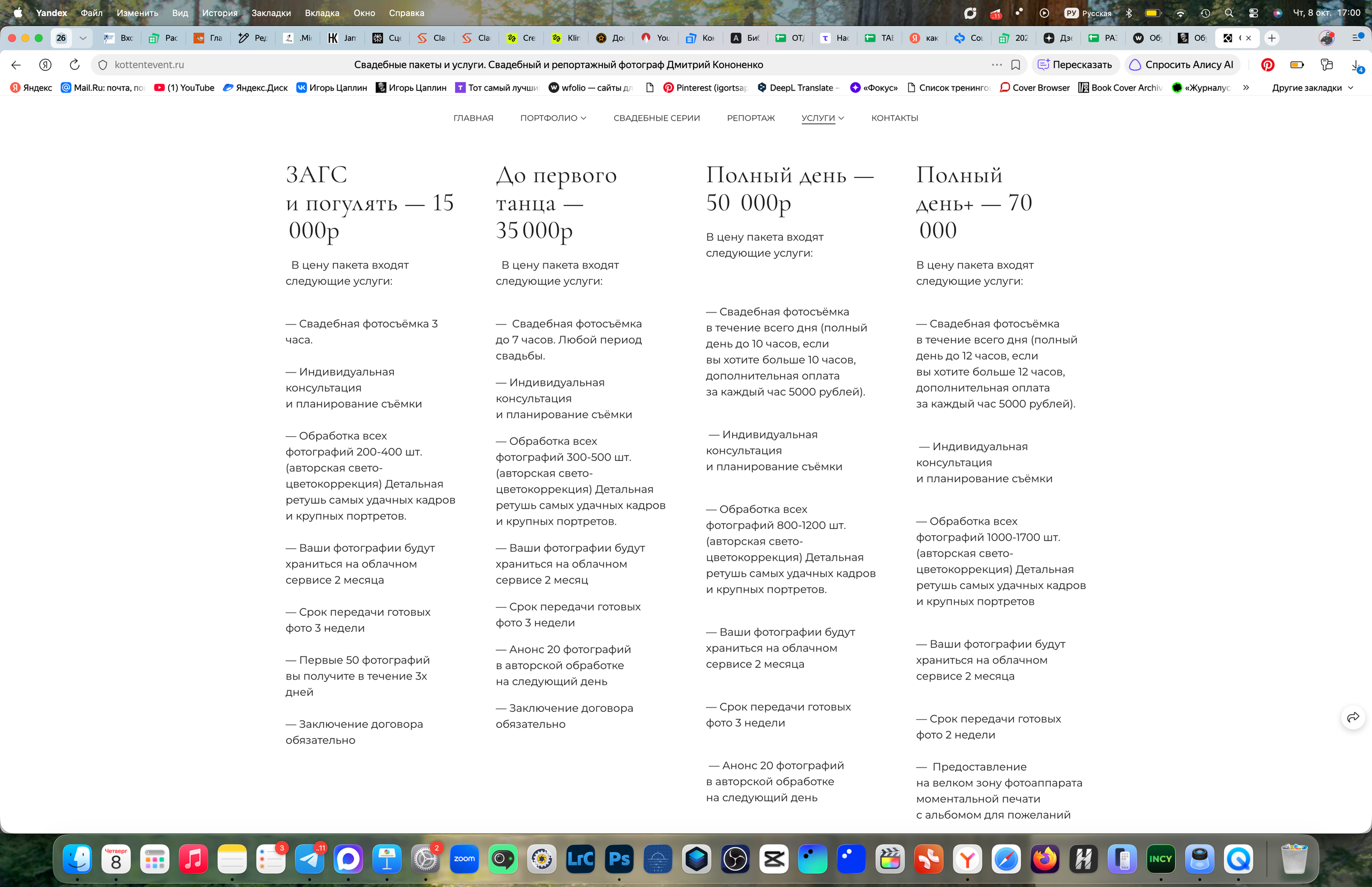This screenshot has height=887, width=1372.
Task: Open the Вкладка menu
Action: tap(322, 13)
